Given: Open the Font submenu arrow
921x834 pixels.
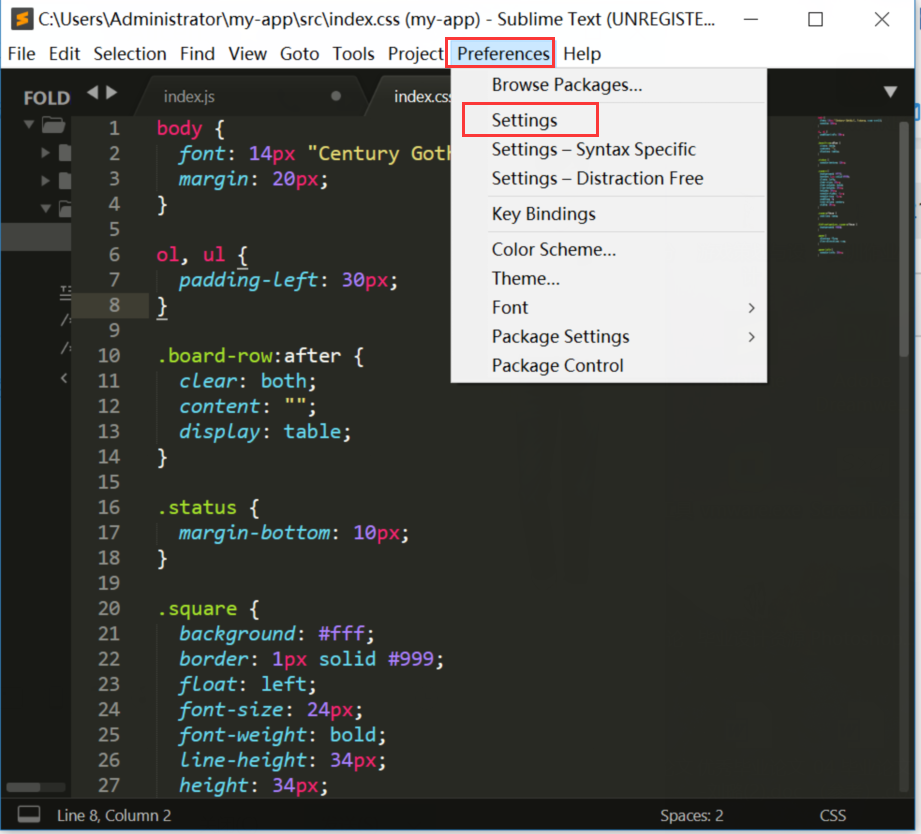Looking at the screenshot, I should pos(751,308).
